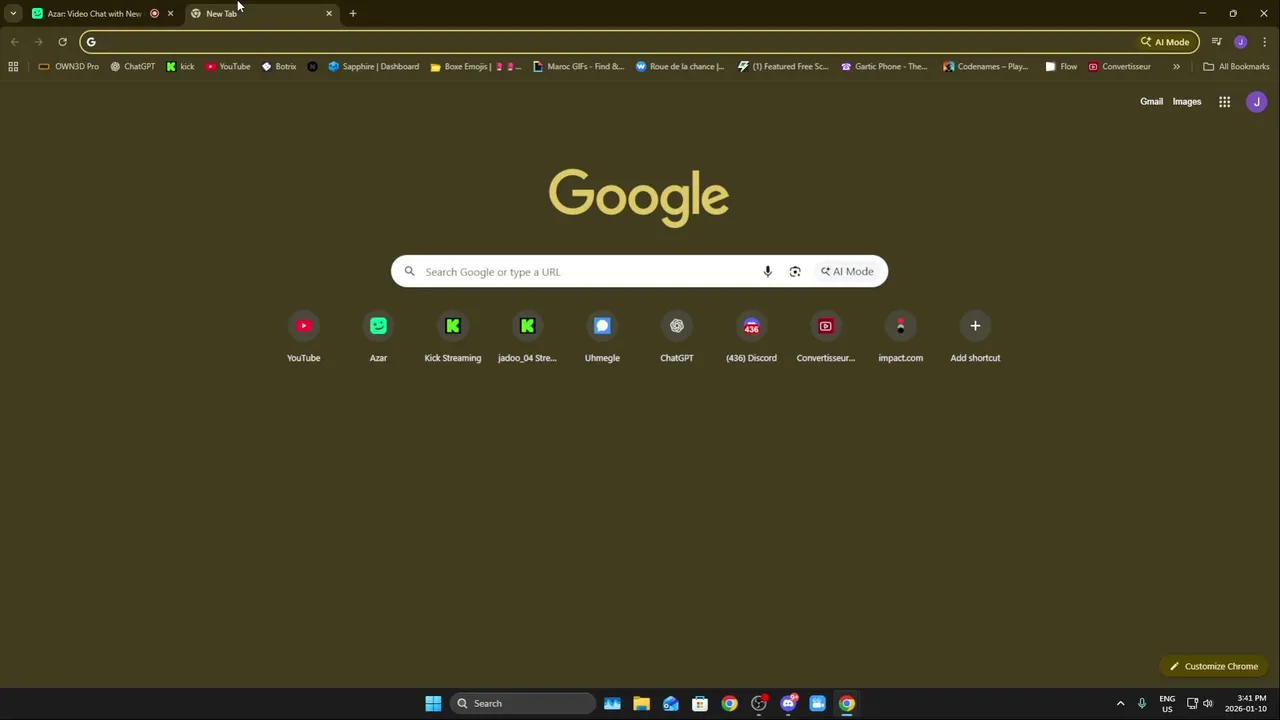1280x720 pixels.
Task: Open the Convertisseur bookmark in bookmarks bar
Action: 1119,67
